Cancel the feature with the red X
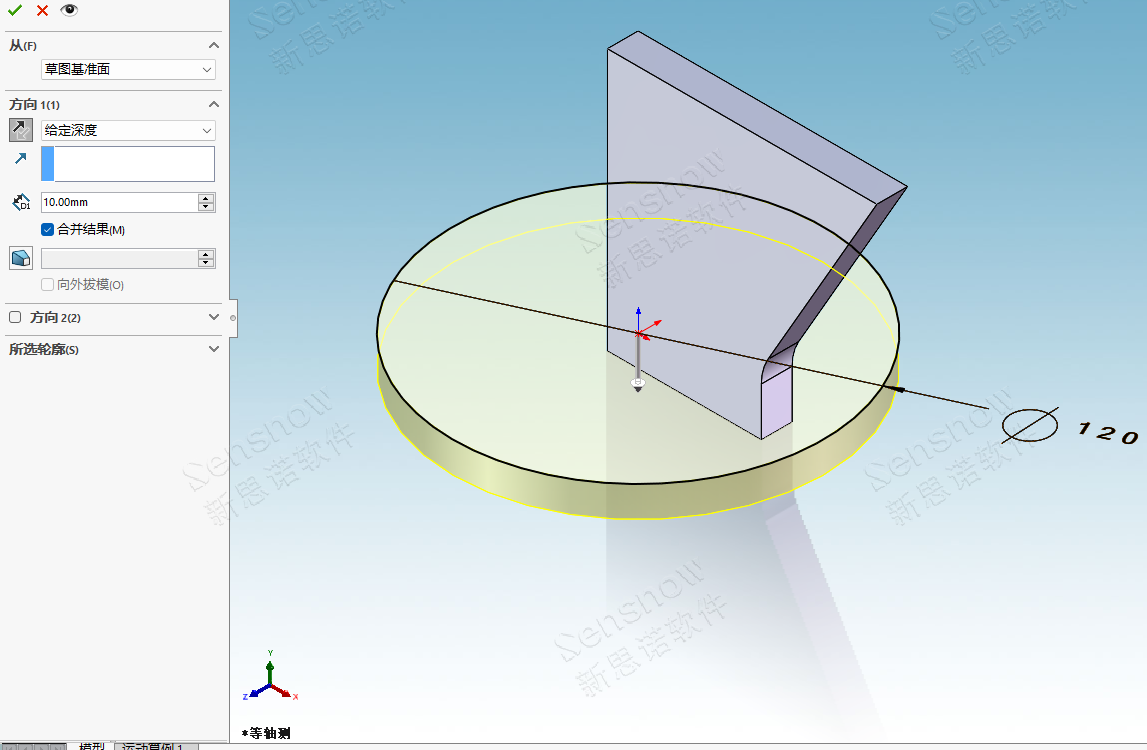 click(x=42, y=10)
